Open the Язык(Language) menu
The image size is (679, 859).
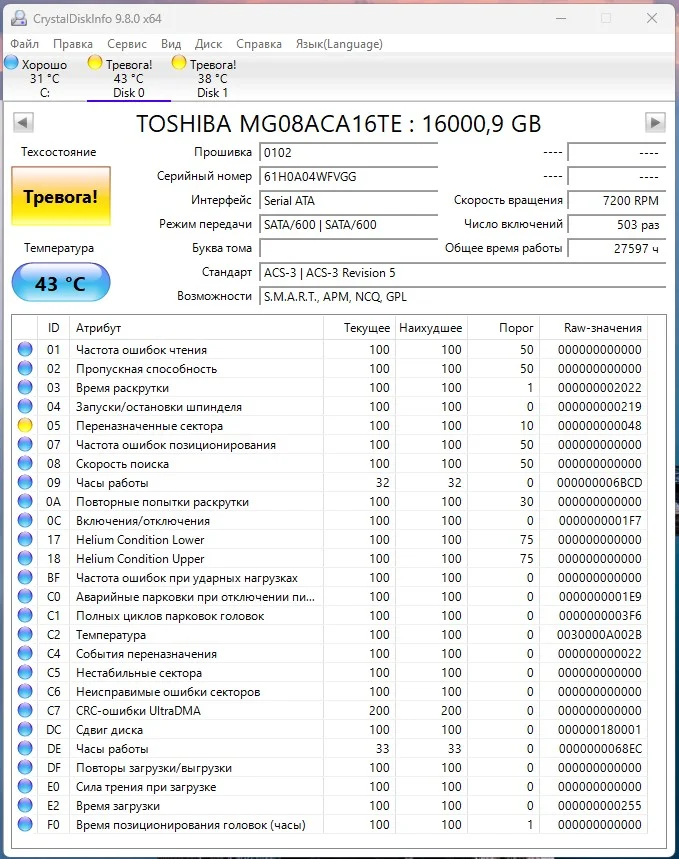339,44
